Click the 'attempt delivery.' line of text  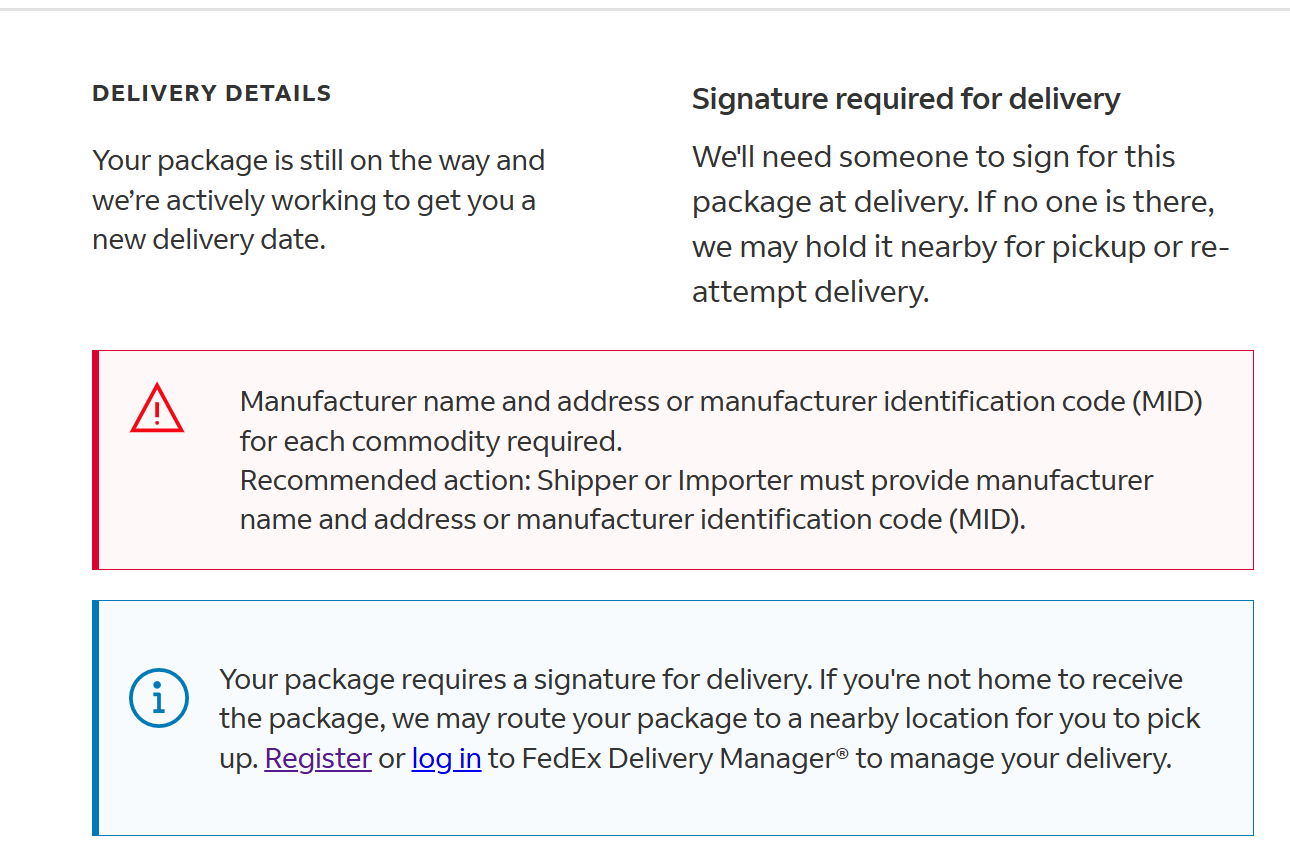tap(811, 292)
